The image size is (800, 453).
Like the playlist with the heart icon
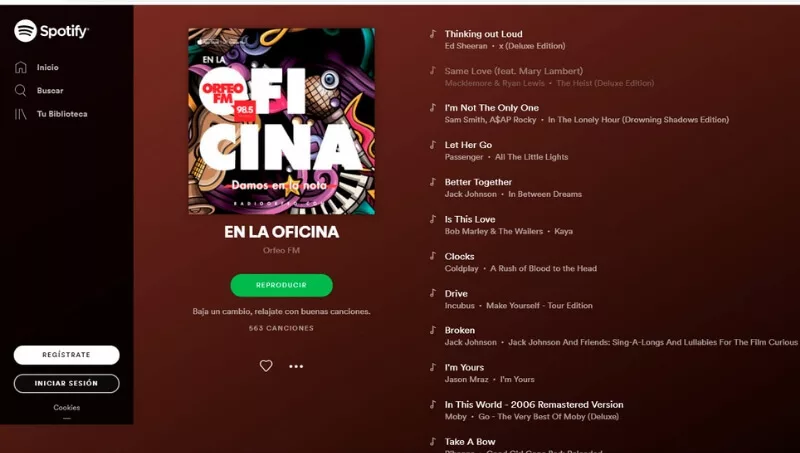(266, 366)
